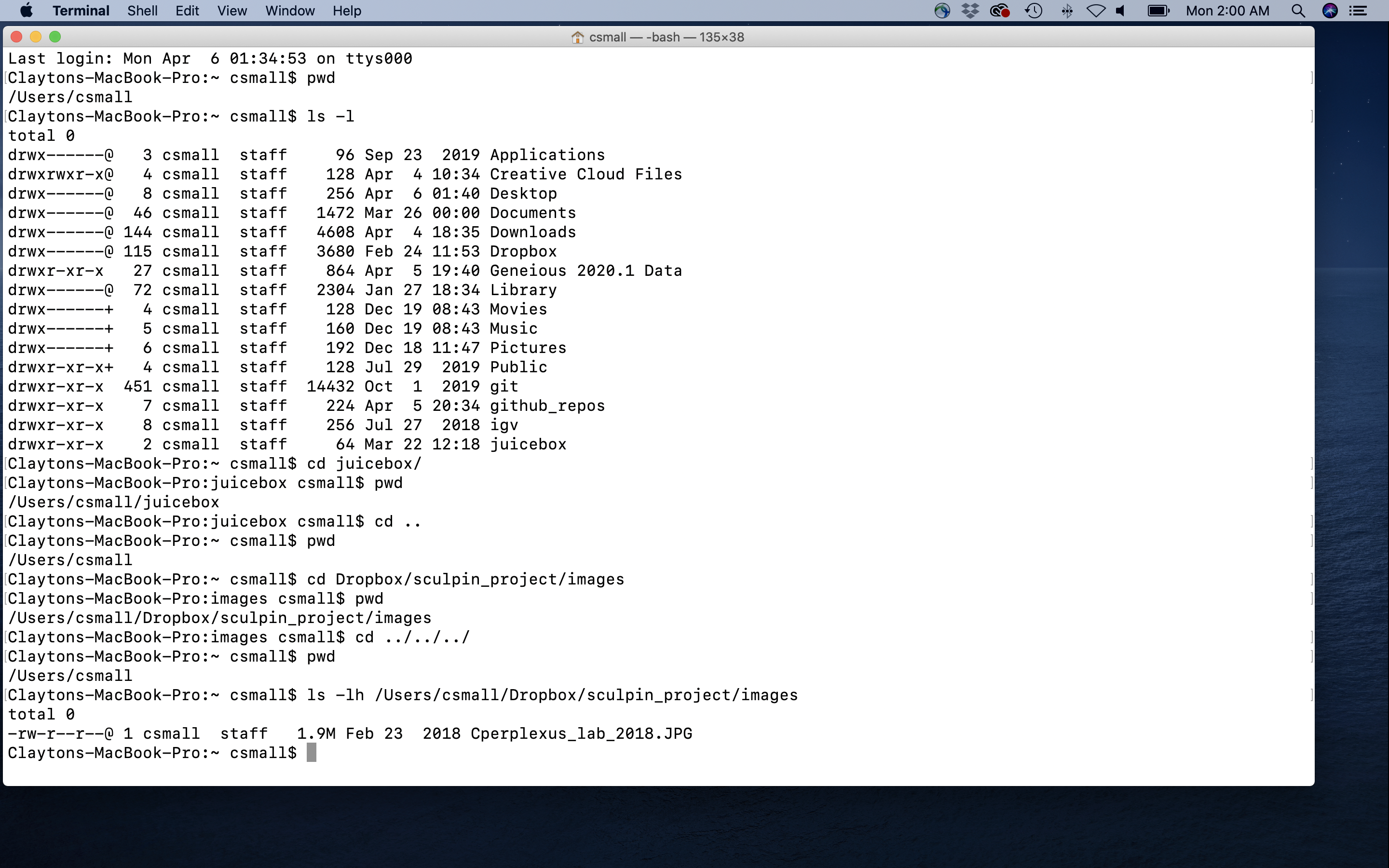This screenshot has height=868, width=1389.
Task: Open the Edit menu
Action: pyautogui.click(x=187, y=10)
